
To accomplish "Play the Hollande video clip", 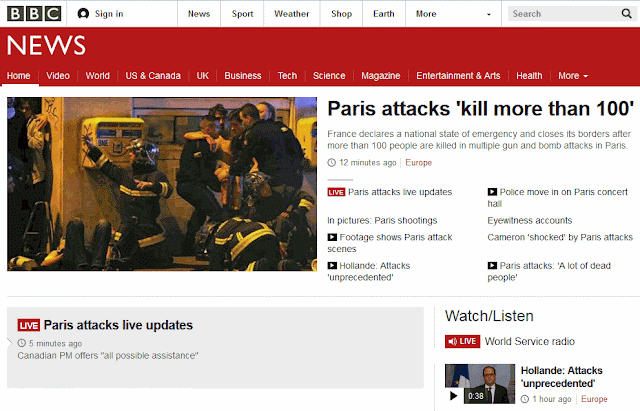I will tap(453, 396).
